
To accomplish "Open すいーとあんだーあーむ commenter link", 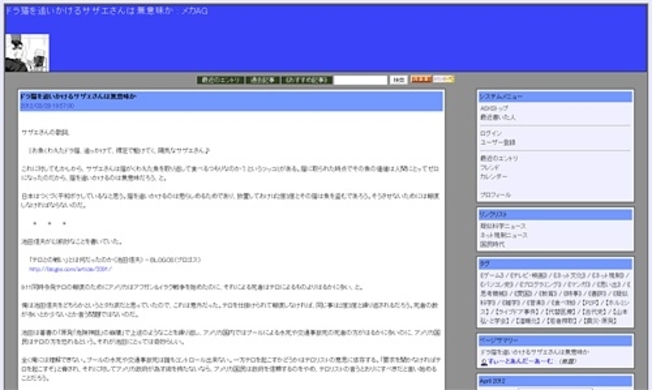I will (x=521, y=362).
